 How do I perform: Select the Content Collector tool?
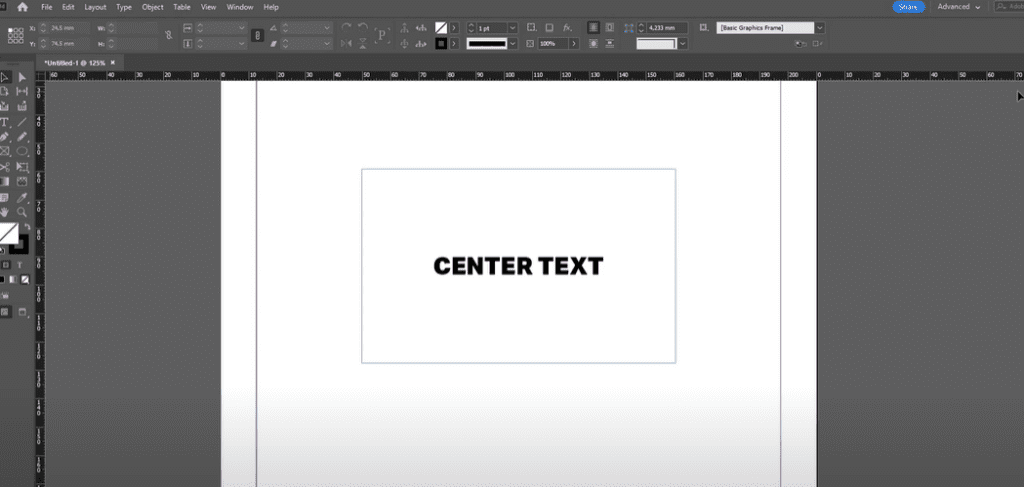(x=5, y=106)
